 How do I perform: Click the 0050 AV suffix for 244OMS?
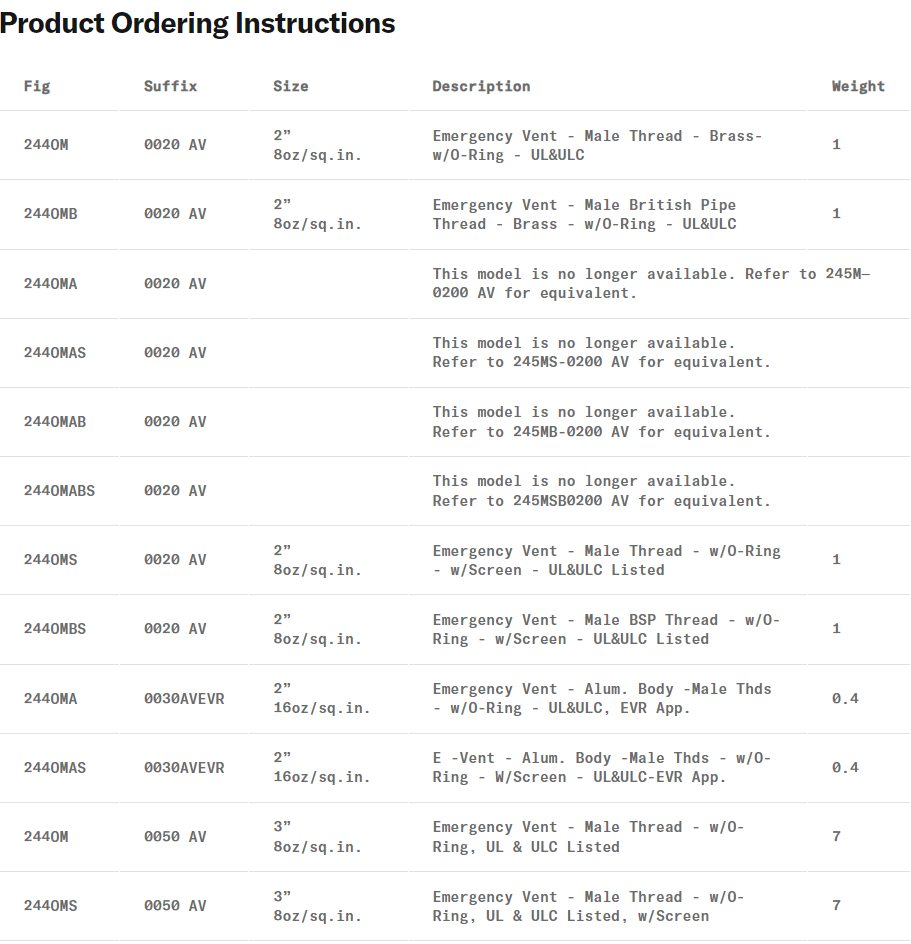(x=175, y=906)
